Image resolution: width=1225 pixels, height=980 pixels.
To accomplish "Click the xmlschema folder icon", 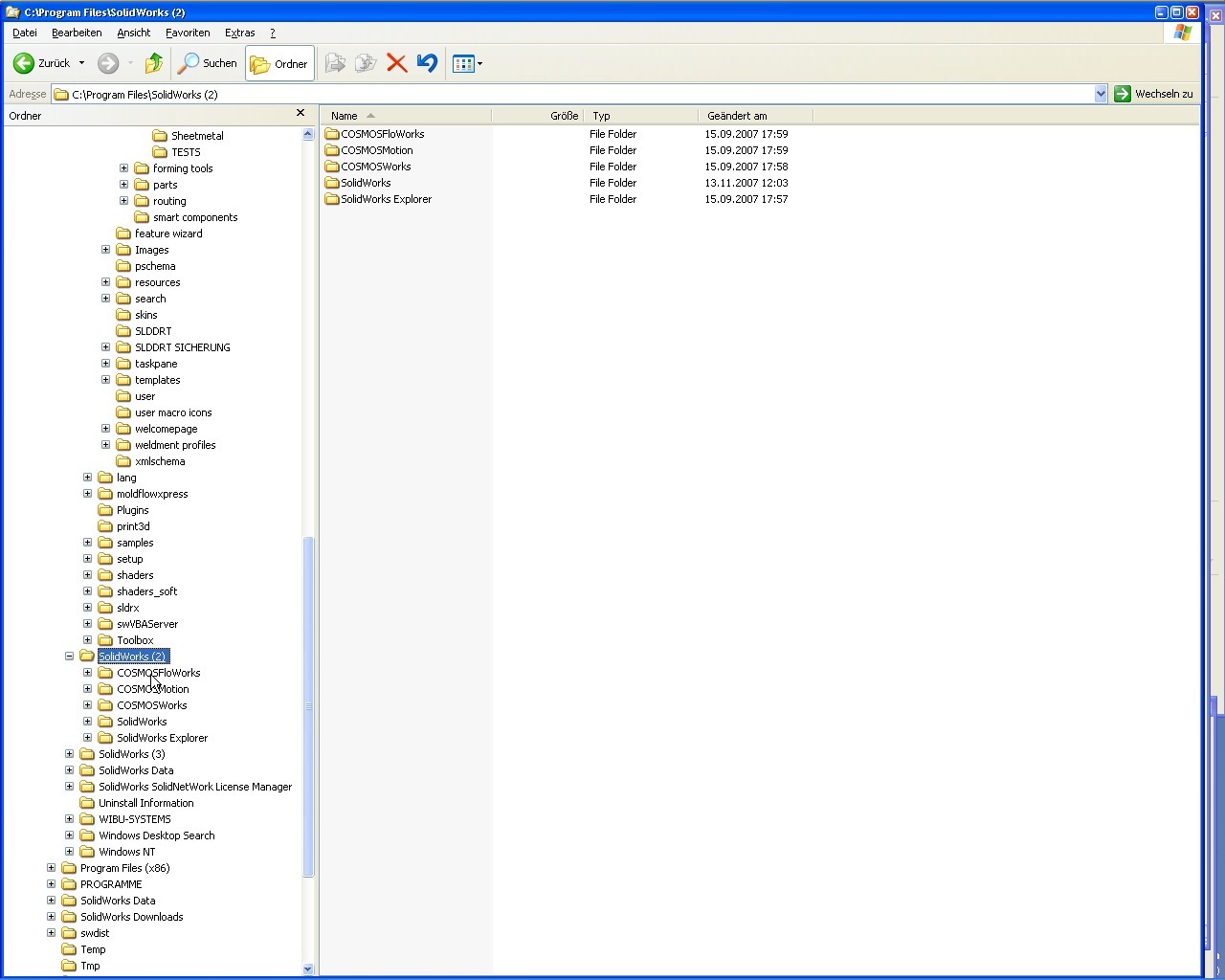I will pos(123,461).
